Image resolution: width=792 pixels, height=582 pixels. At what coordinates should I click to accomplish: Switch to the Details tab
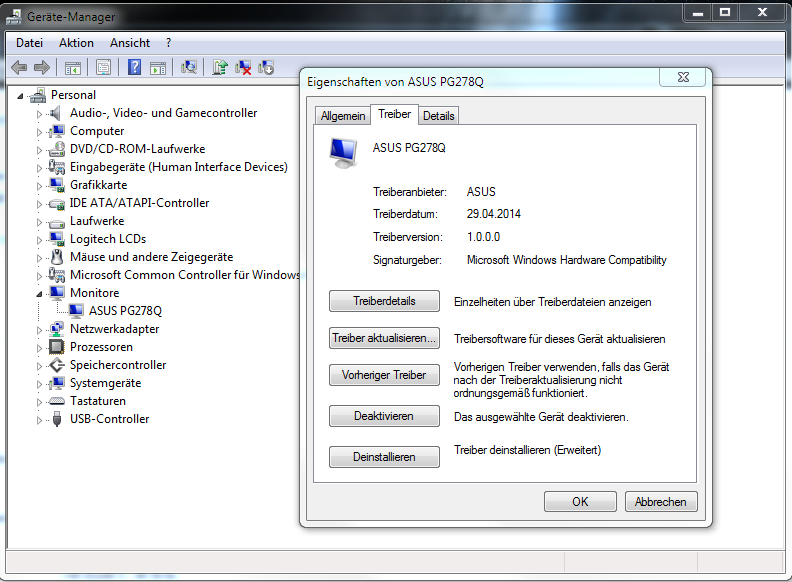[438, 116]
